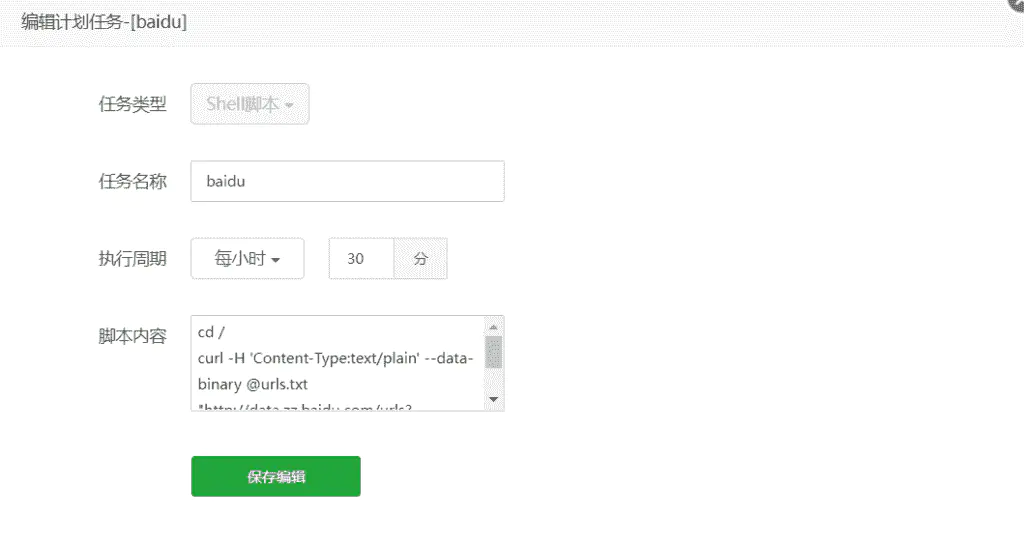The height and width of the screenshot is (543, 1024).
Task: Click the script box scrollbar up arrow
Action: [x=494, y=327]
